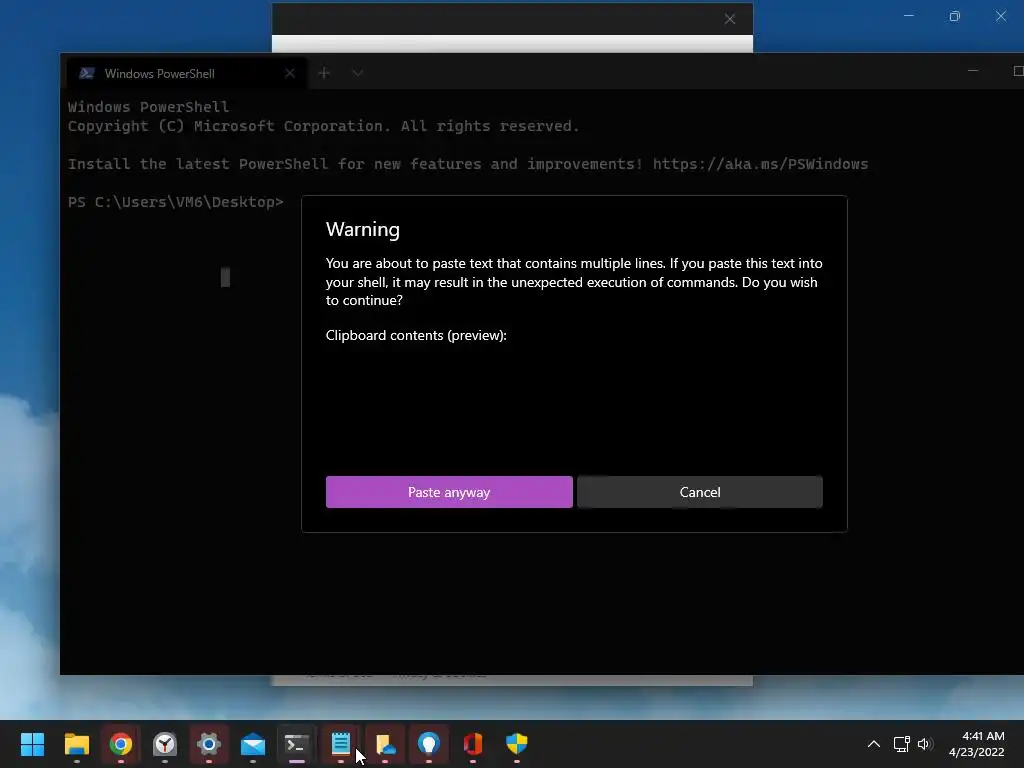
Task: Open the Clock app on the taskbar
Action: tap(165, 744)
